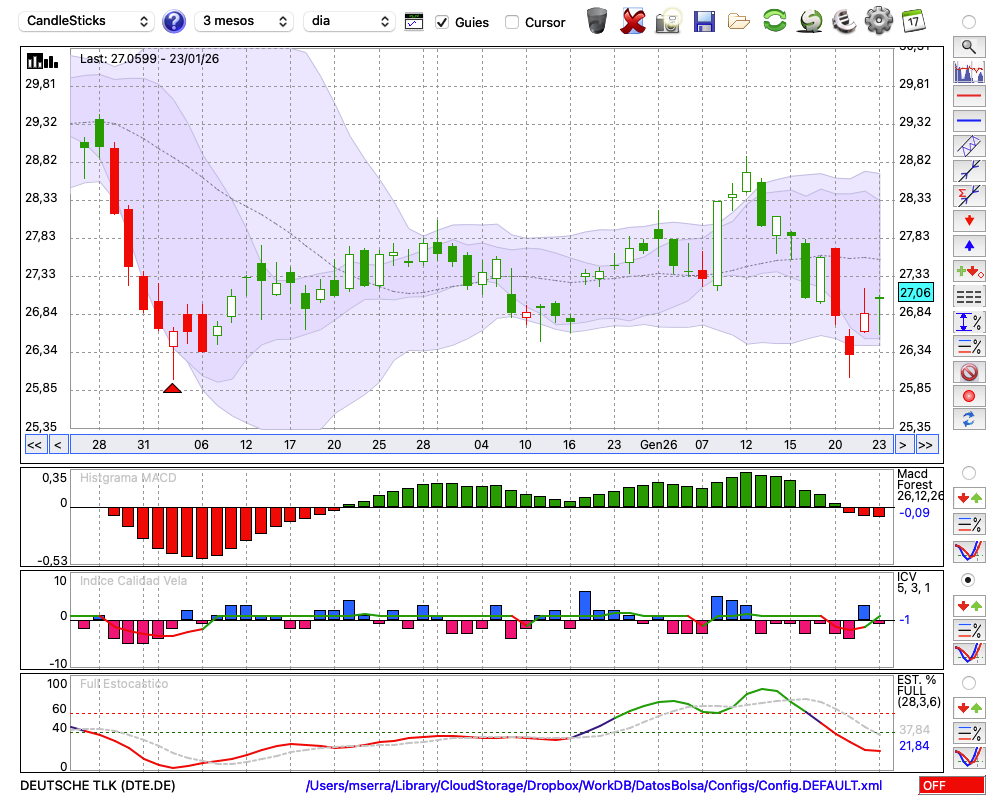Click ICV panel red-green arrows icon
The width and height of the screenshot is (1000, 800).
(x=969, y=605)
